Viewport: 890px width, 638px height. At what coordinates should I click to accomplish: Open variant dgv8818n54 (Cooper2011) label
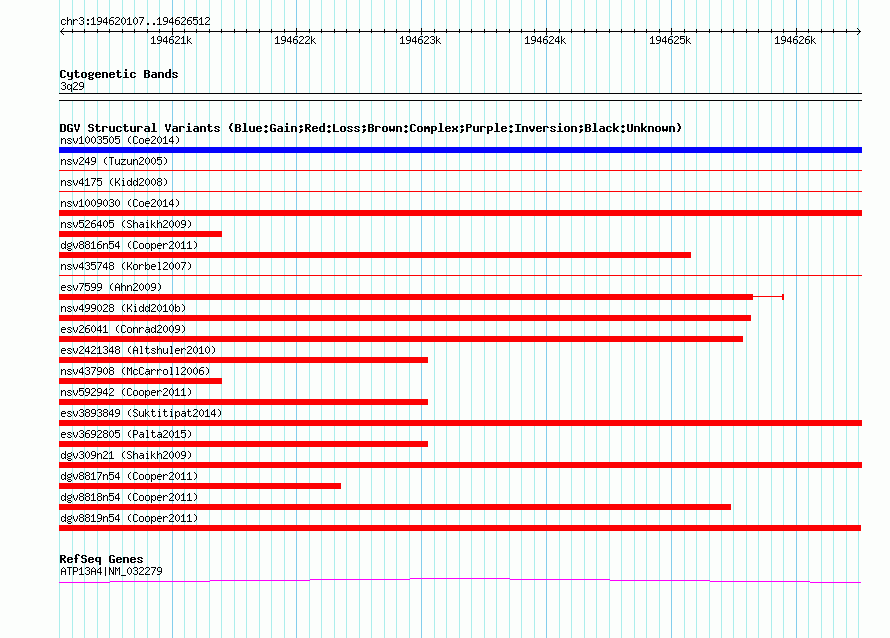coord(129,497)
